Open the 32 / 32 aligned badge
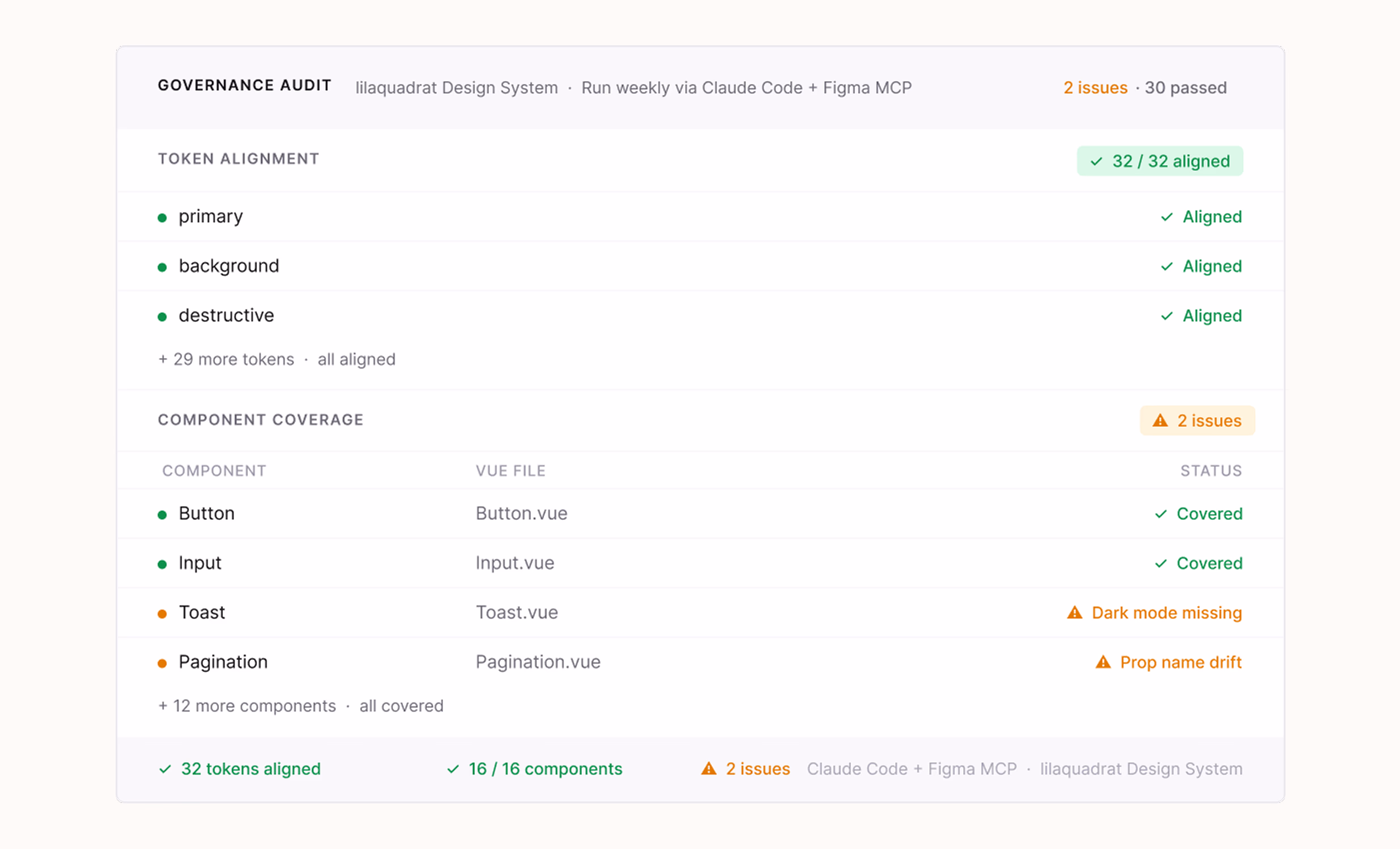This screenshot has width=1400, height=849. tap(1159, 161)
